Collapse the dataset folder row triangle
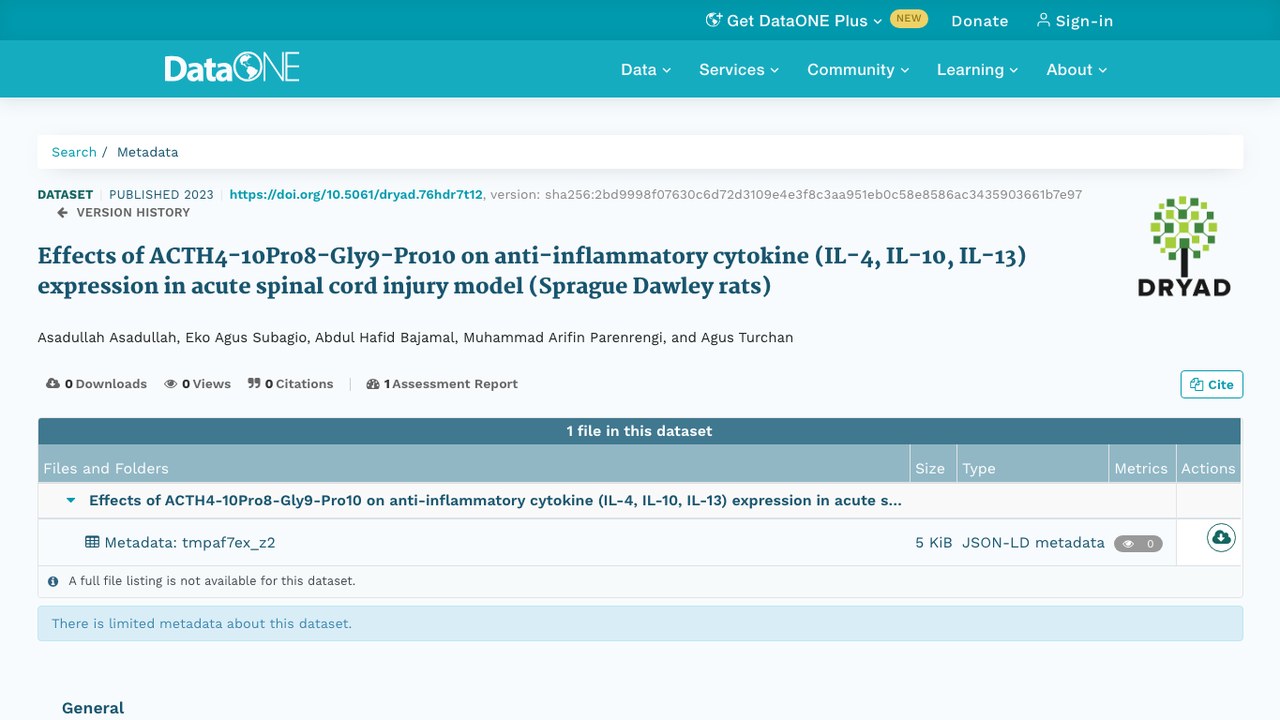Image resolution: width=1280 pixels, height=720 pixels. [71, 500]
